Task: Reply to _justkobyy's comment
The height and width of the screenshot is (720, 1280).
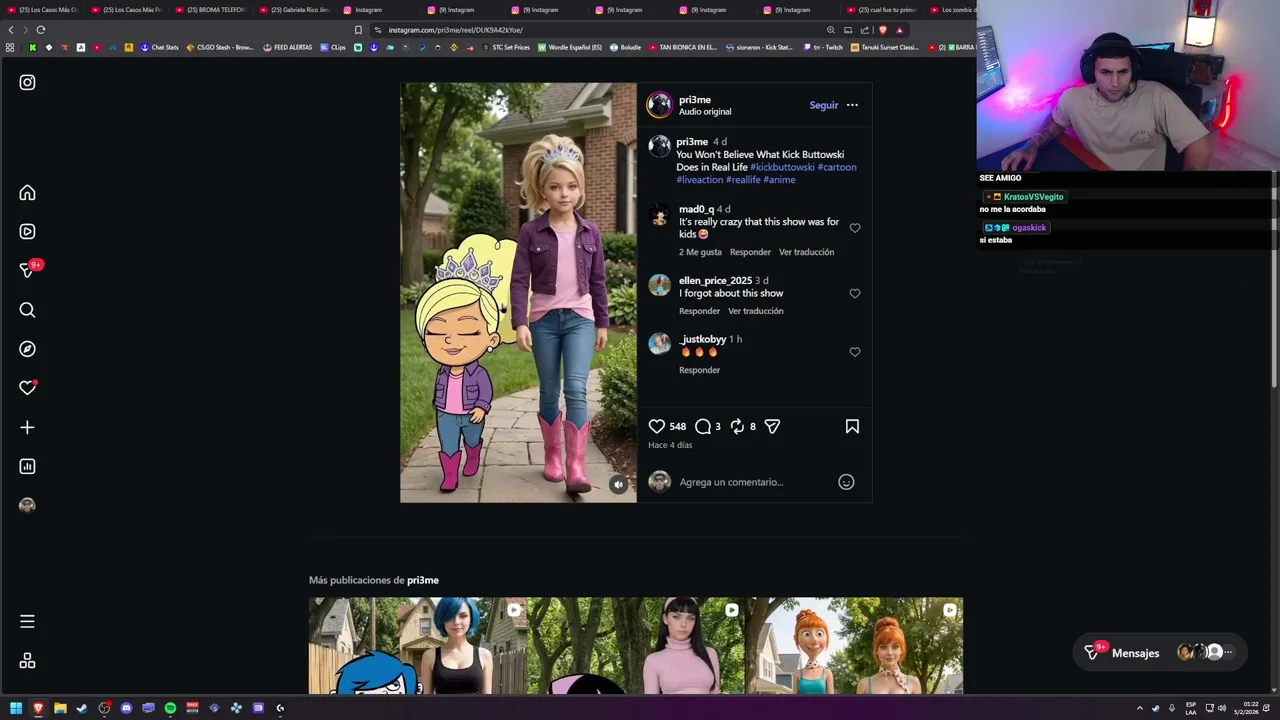Action: (x=699, y=370)
